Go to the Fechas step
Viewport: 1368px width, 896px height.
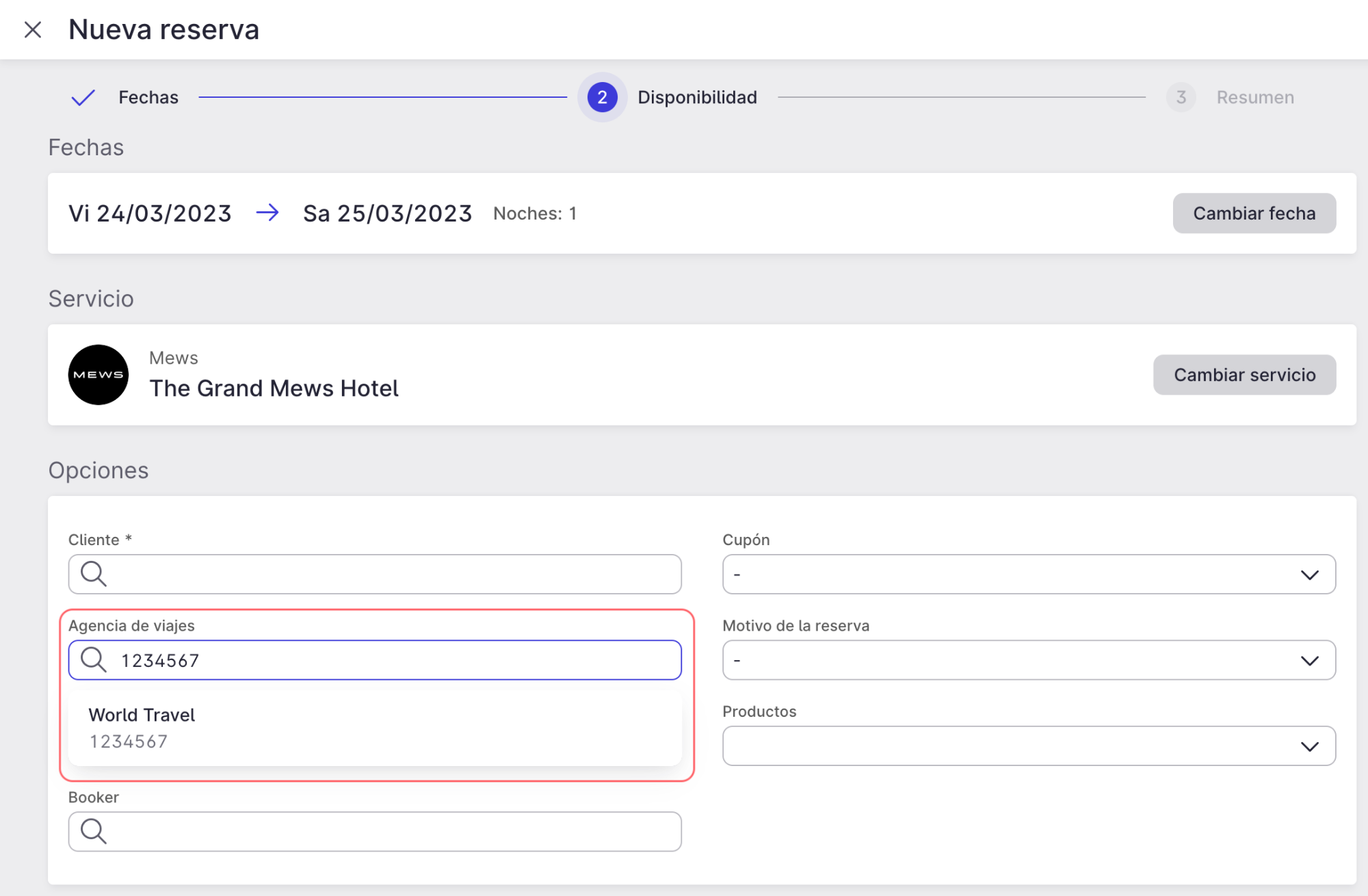(x=148, y=98)
